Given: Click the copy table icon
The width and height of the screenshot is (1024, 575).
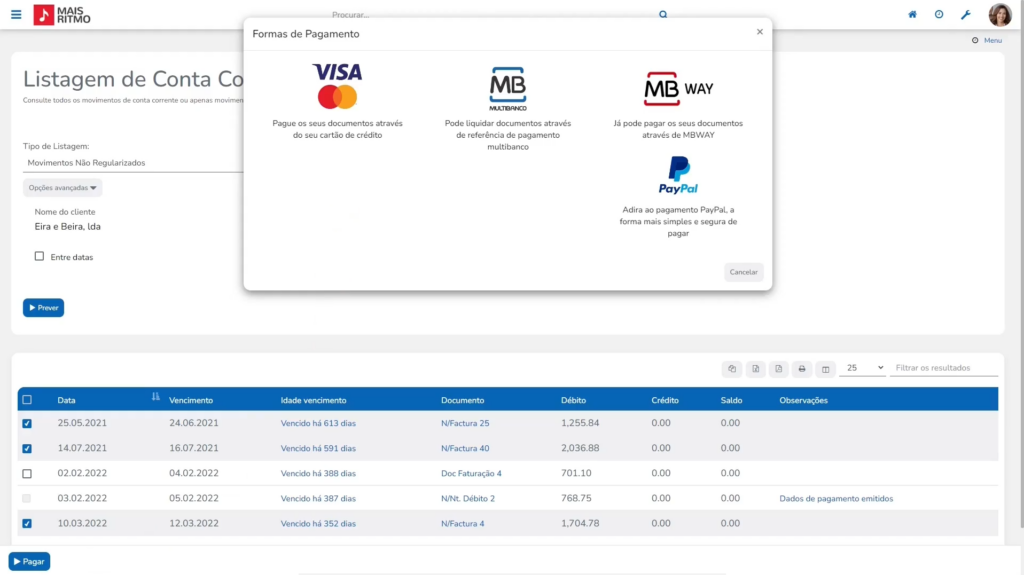Looking at the screenshot, I should [x=732, y=369].
